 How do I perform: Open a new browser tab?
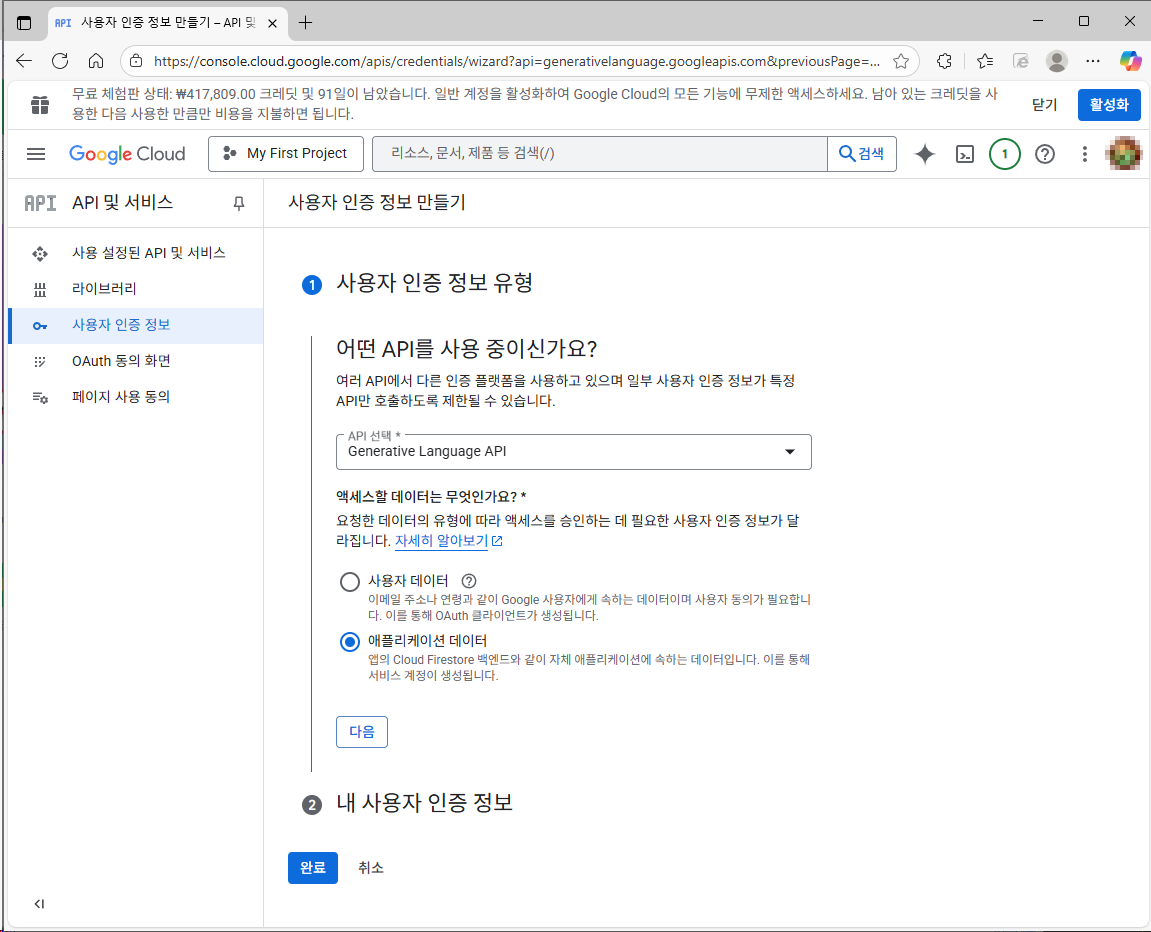[x=305, y=23]
